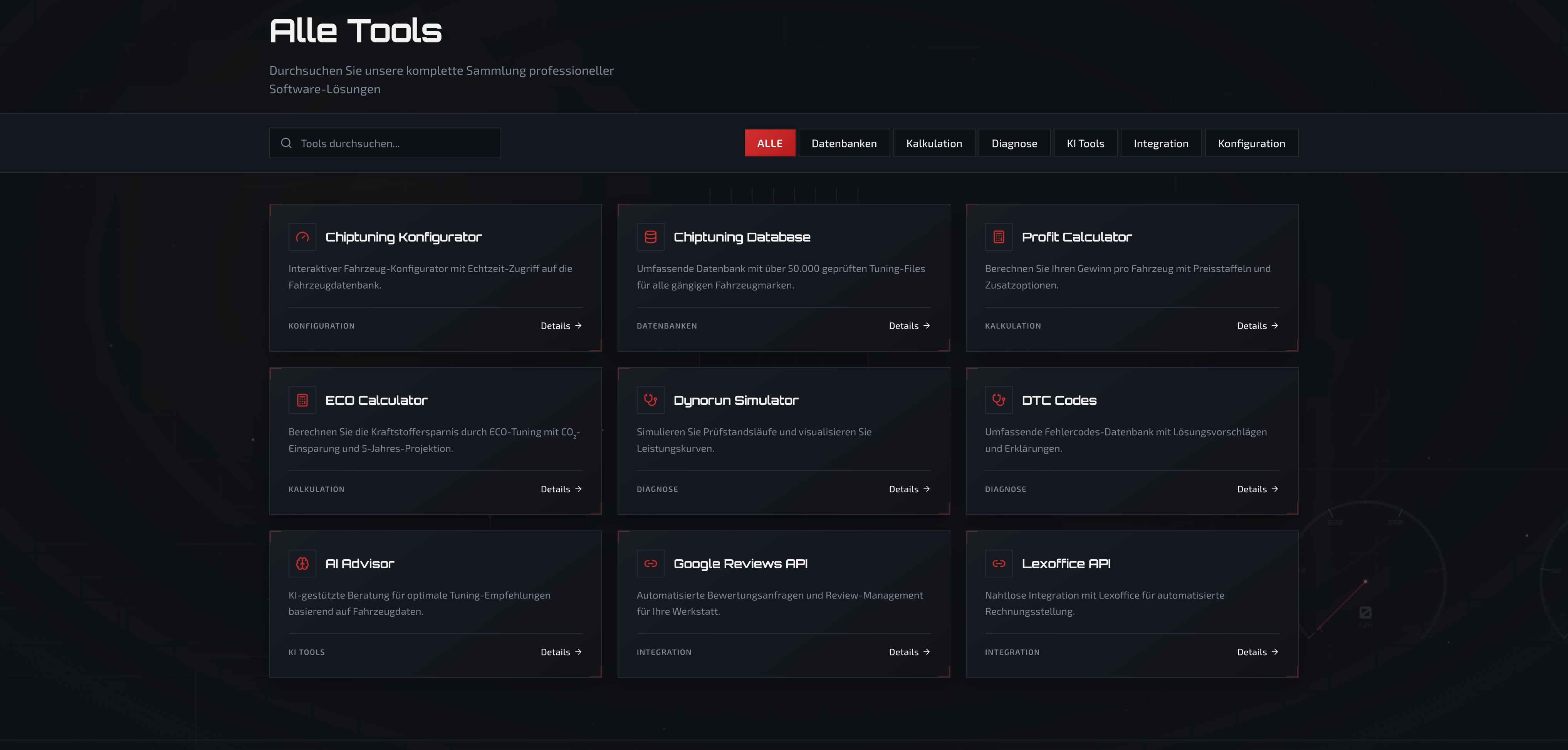Focus the Tools durchsuchen search field
The image size is (1568, 750).
[x=385, y=143]
